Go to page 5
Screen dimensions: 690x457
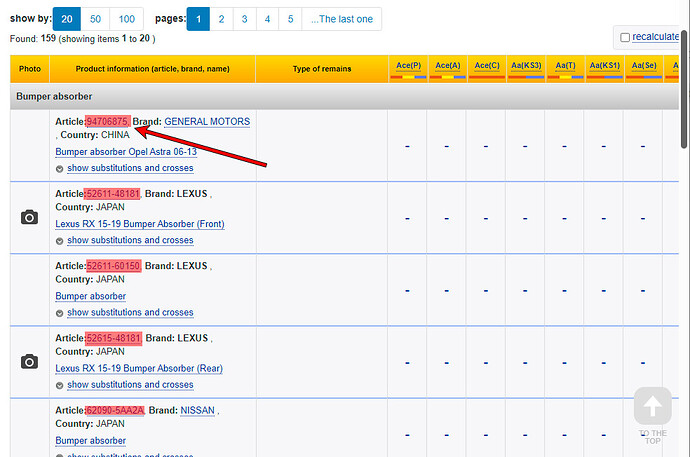click(x=289, y=19)
